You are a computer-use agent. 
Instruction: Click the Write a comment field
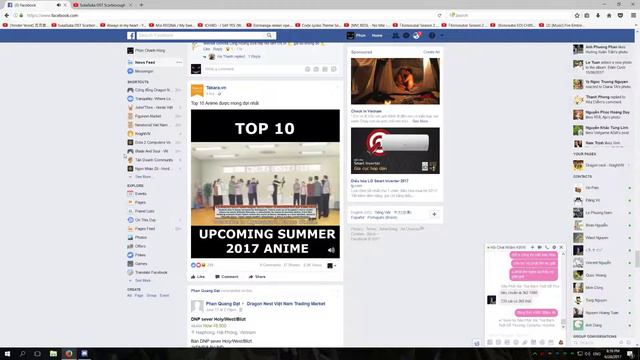(x=253, y=69)
